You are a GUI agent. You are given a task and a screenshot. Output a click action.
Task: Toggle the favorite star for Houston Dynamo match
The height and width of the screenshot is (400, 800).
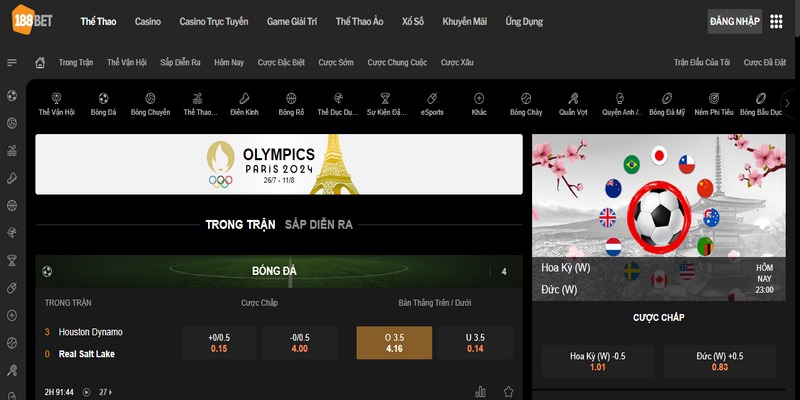508,391
